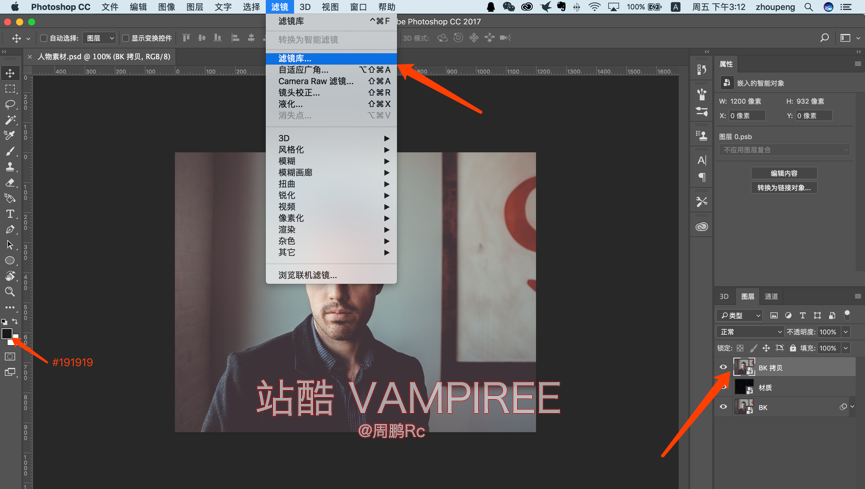The image size is (865, 489).
Task: Switch to the 通道 tab
Action: click(771, 296)
